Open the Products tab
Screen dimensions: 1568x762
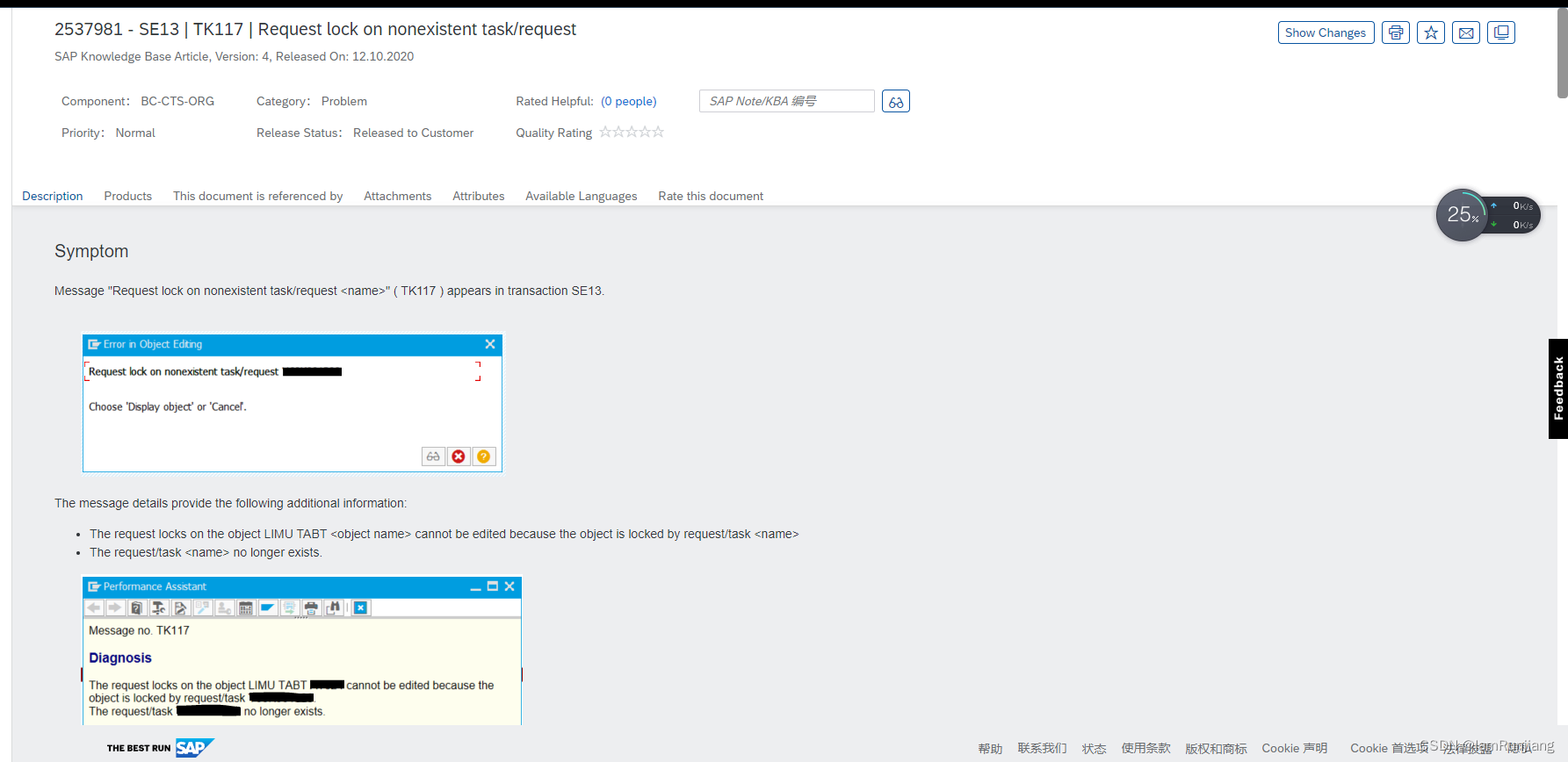pos(128,196)
